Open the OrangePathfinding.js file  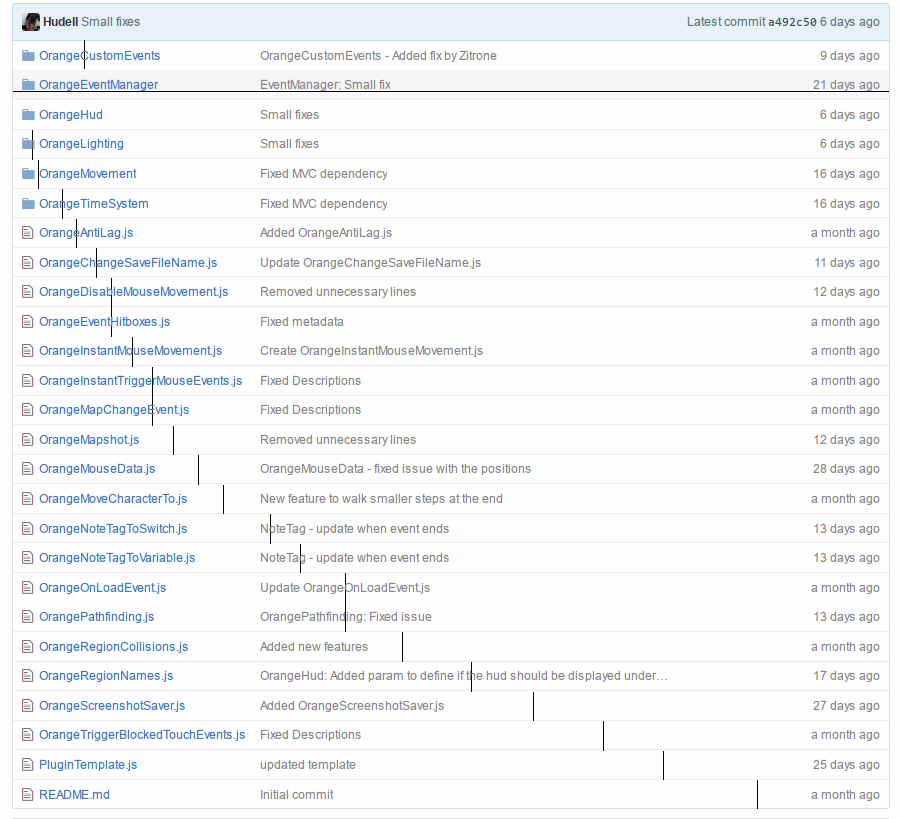[x=97, y=617]
